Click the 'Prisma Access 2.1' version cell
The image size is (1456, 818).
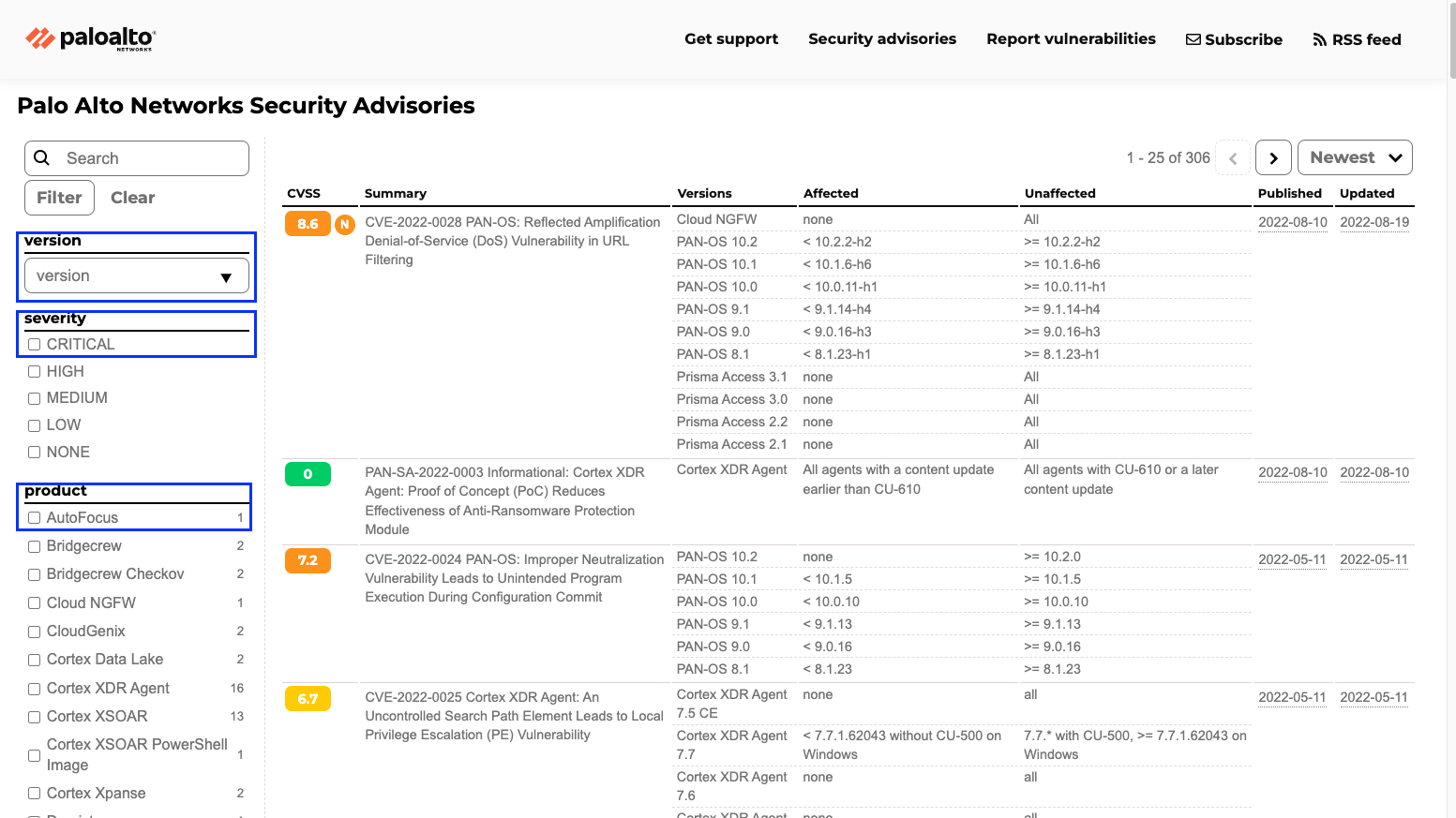point(732,444)
